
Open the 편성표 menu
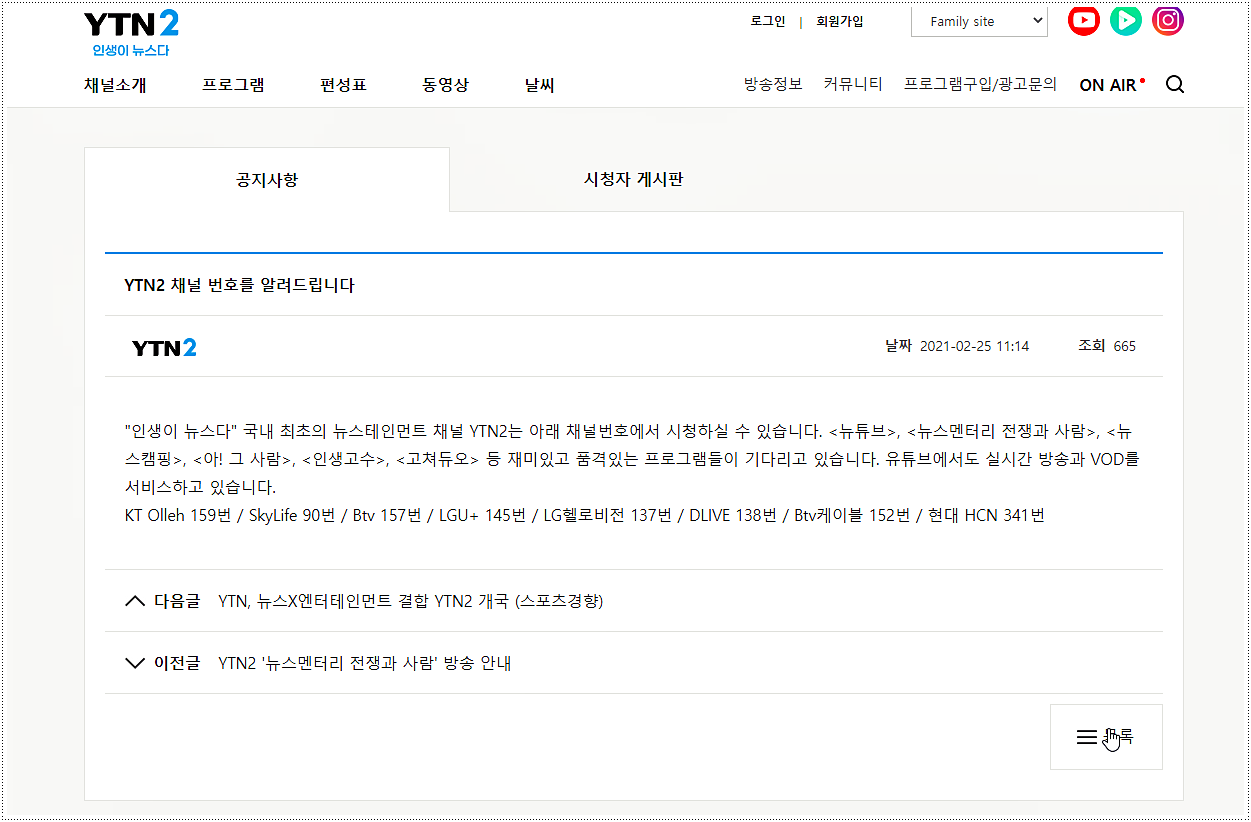pyautogui.click(x=343, y=85)
